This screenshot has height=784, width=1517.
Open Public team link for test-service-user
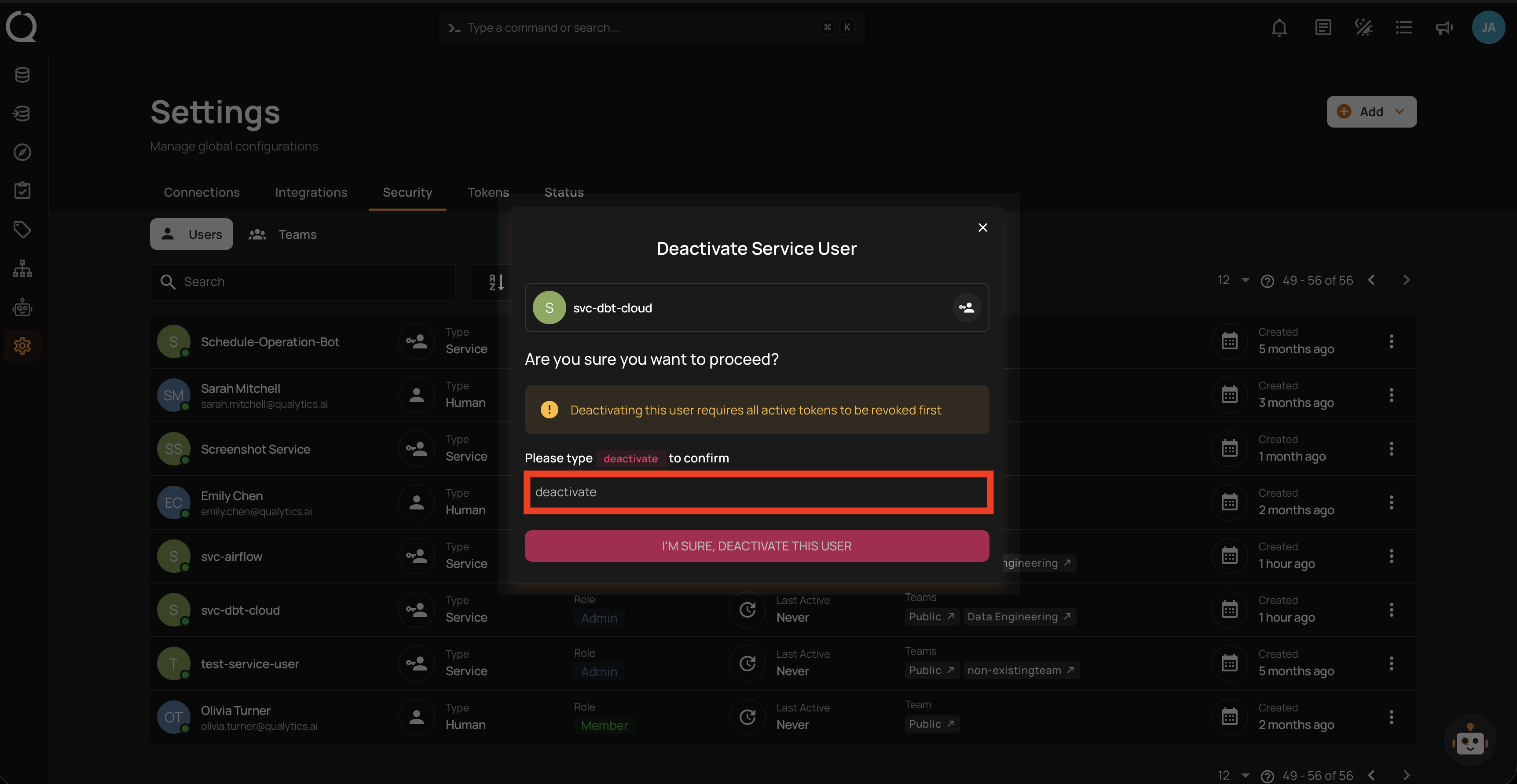(932, 670)
